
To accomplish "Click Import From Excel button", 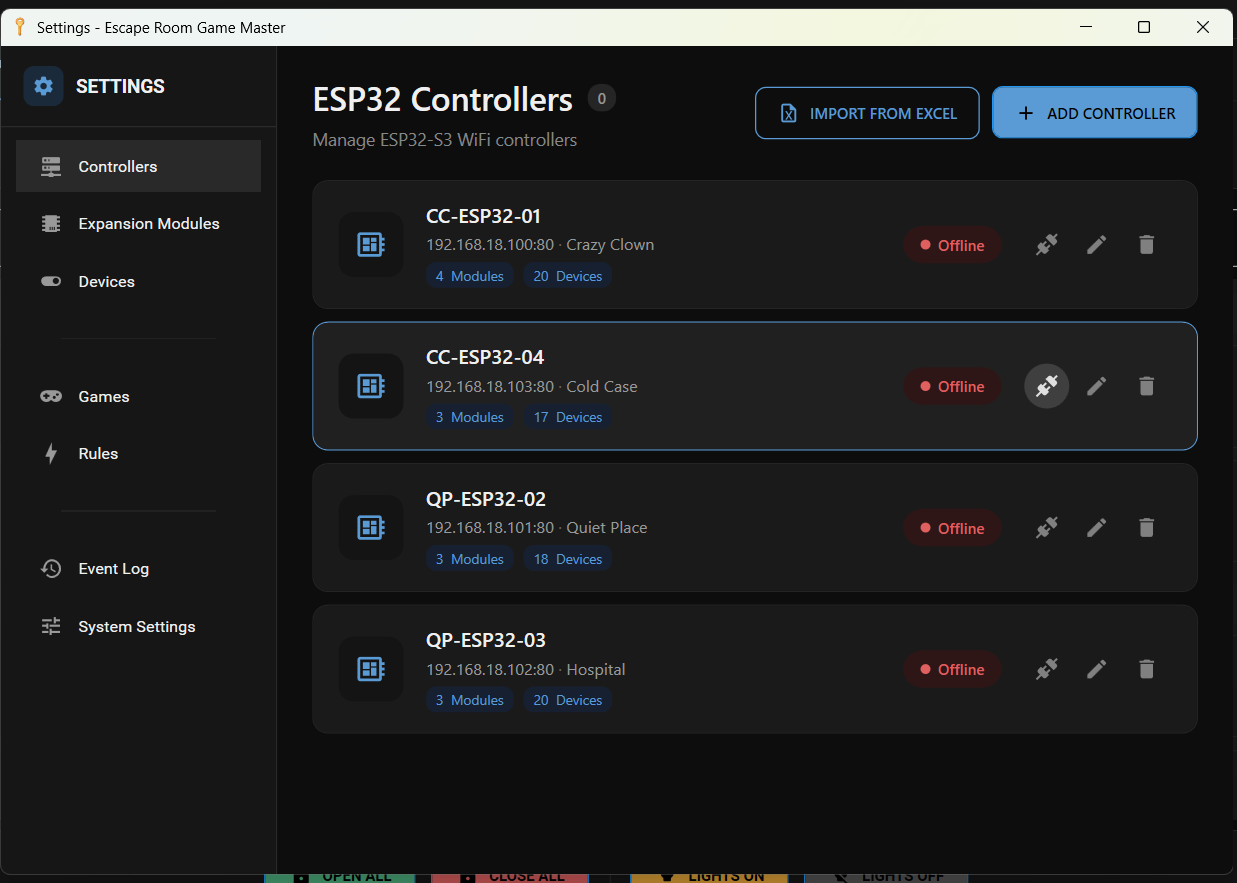I will (867, 113).
